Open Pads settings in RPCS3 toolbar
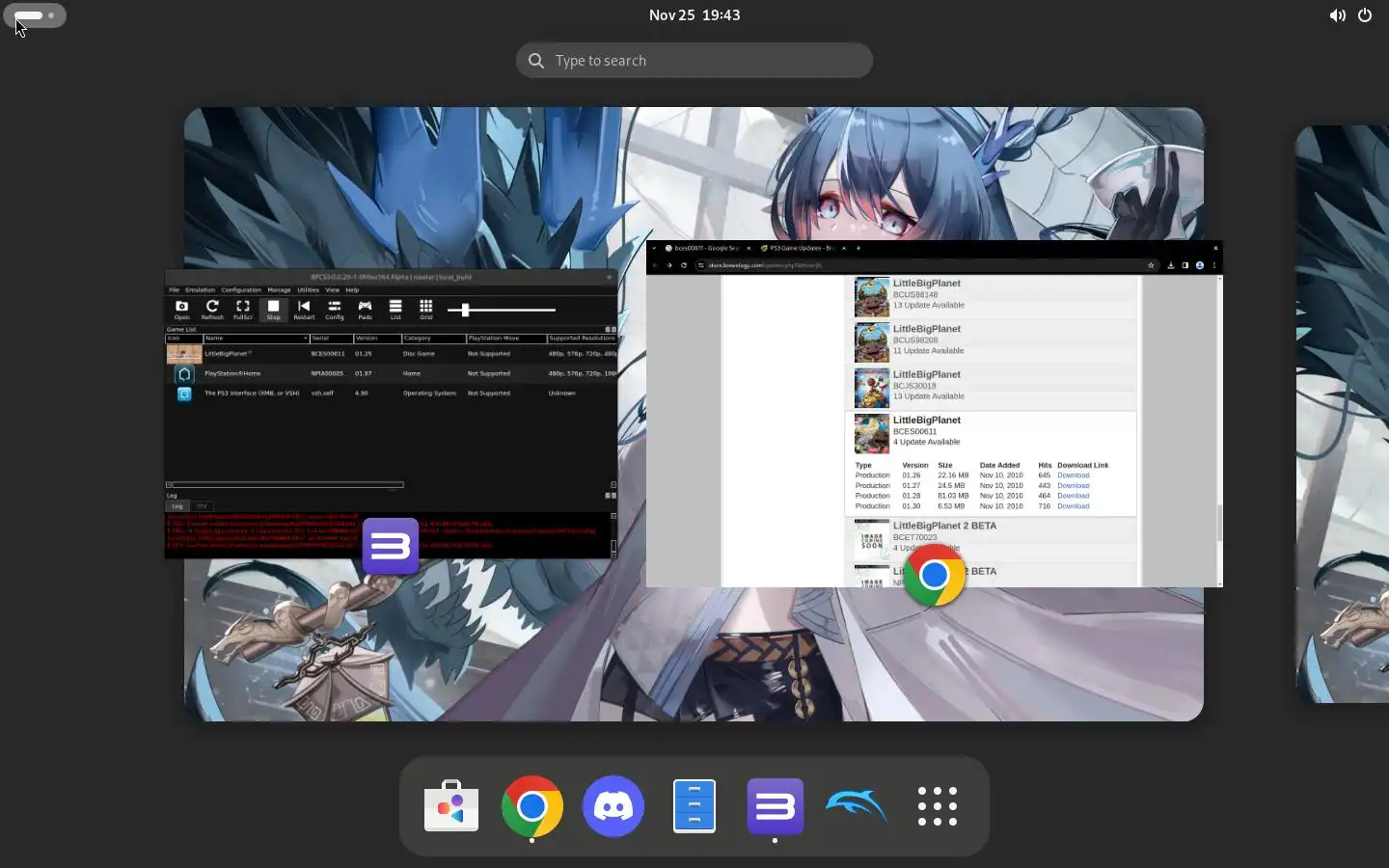1389x868 pixels. coord(365,310)
